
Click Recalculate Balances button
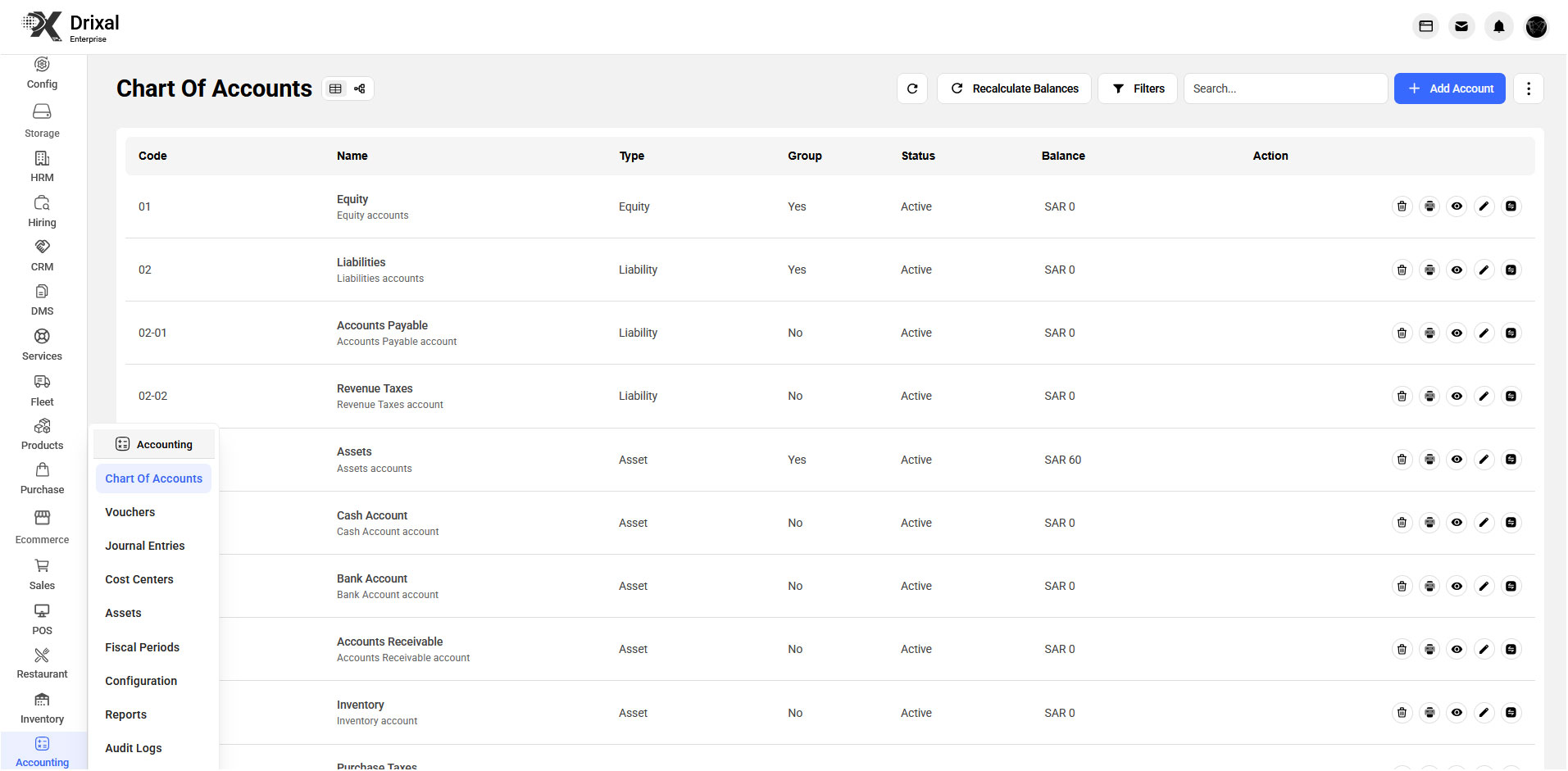pyautogui.click(x=1013, y=88)
